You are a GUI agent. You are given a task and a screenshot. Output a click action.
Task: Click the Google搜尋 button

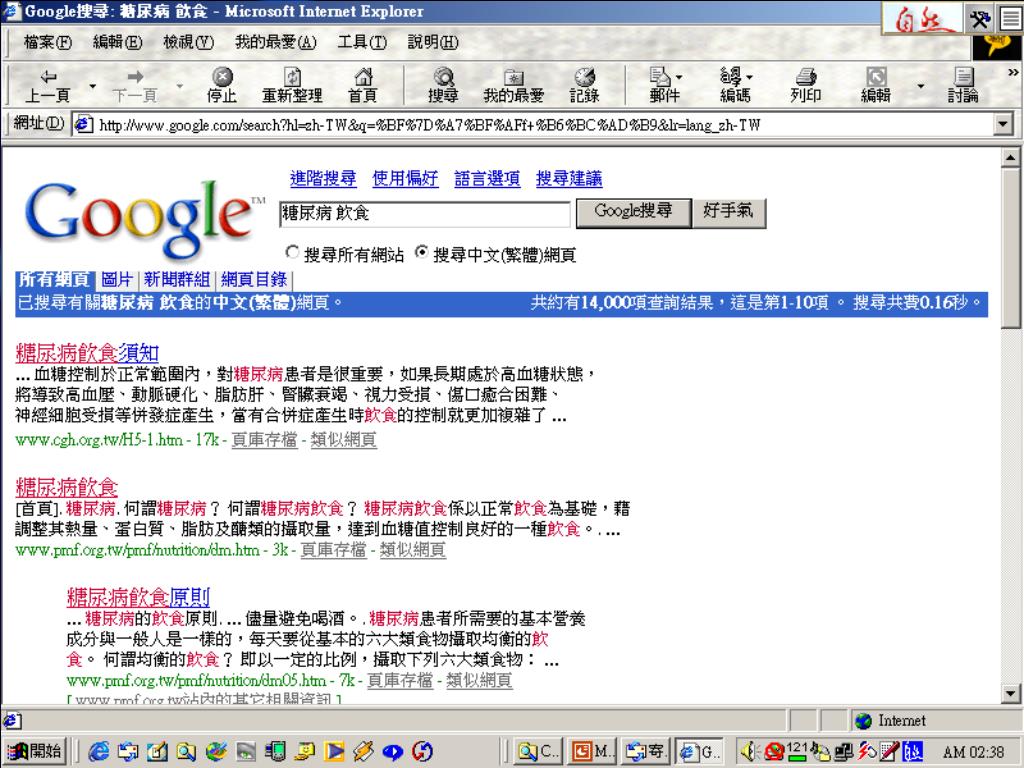(x=633, y=212)
